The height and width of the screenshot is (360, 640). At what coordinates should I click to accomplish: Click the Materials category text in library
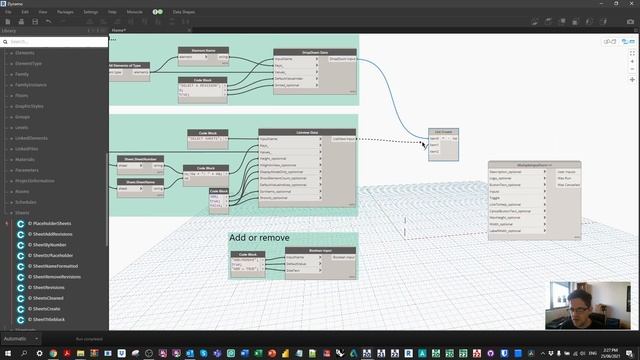coord(25,160)
